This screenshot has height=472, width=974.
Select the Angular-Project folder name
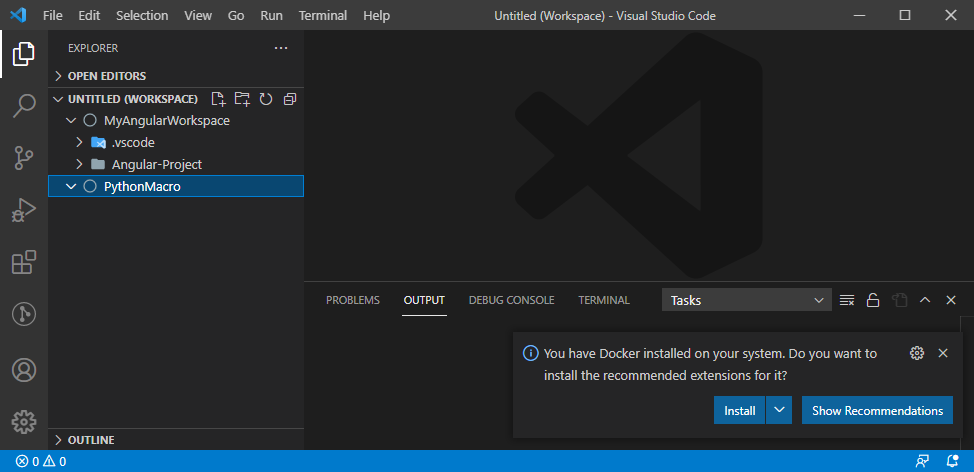[157, 165]
